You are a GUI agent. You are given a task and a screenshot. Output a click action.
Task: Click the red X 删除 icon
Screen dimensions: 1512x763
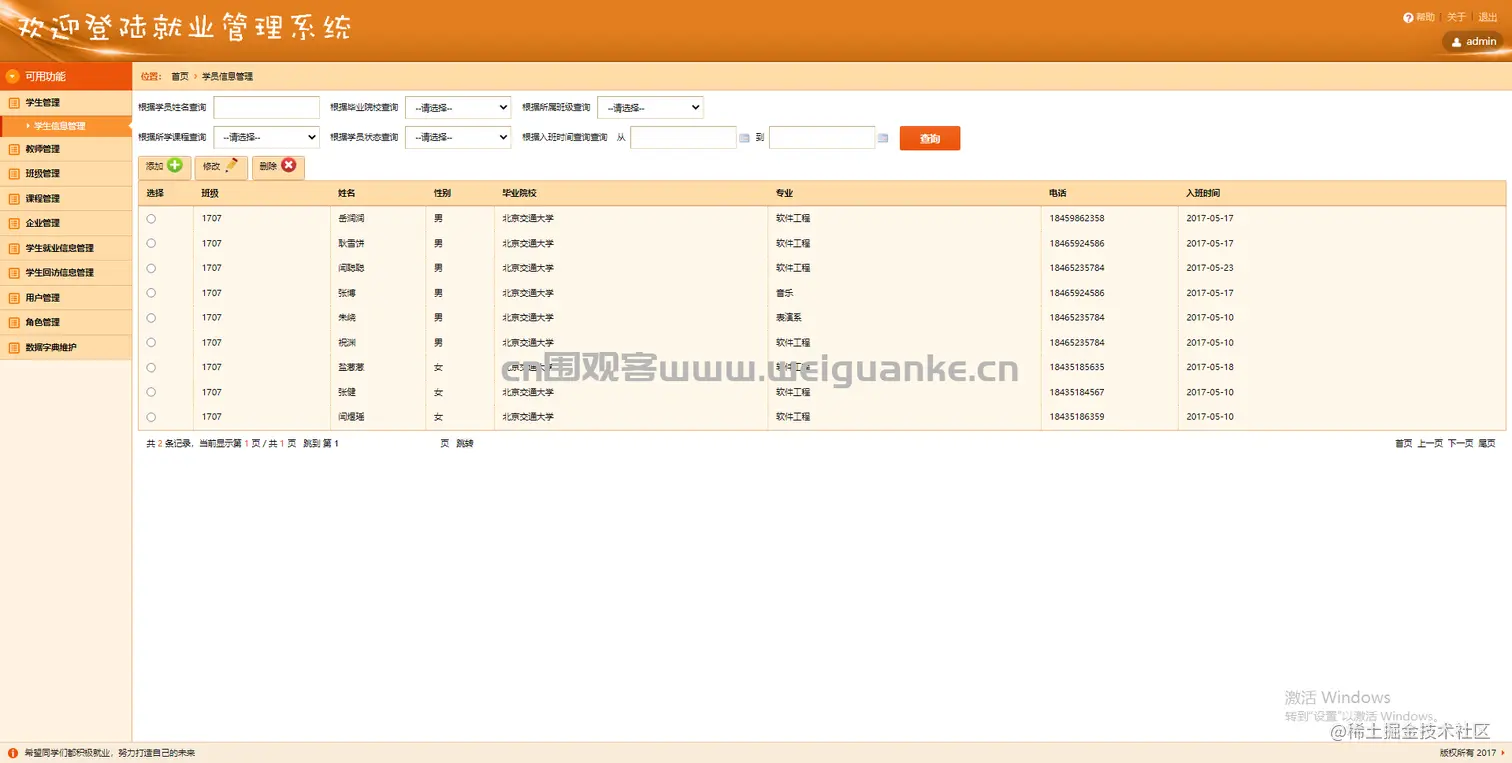point(289,166)
